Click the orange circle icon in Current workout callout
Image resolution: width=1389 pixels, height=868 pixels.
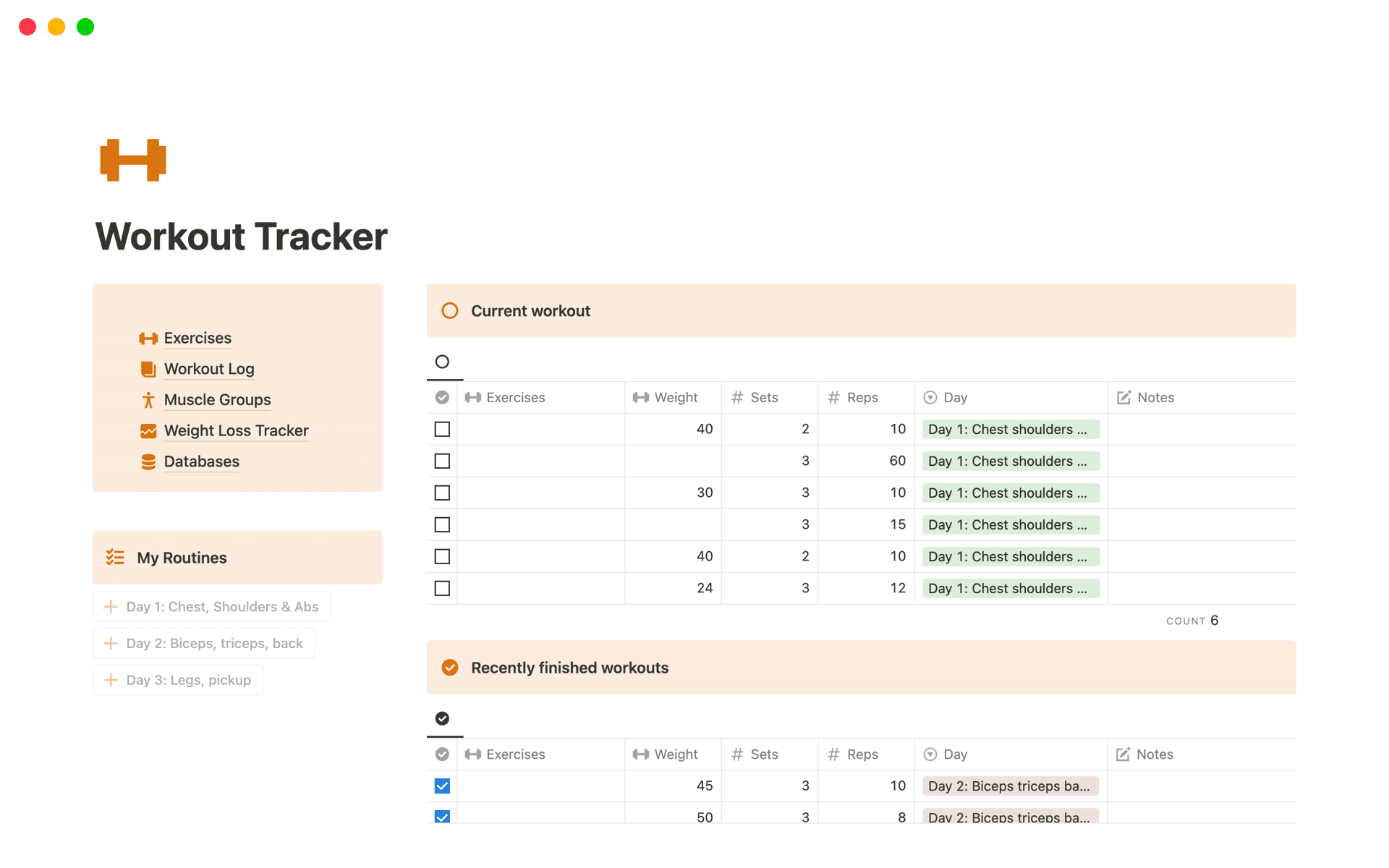coord(450,310)
